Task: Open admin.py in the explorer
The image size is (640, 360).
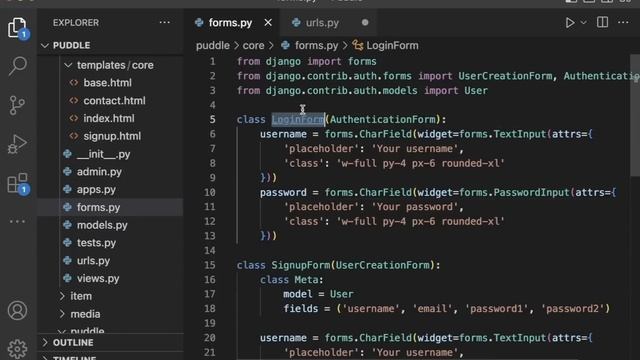Action: point(99,172)
